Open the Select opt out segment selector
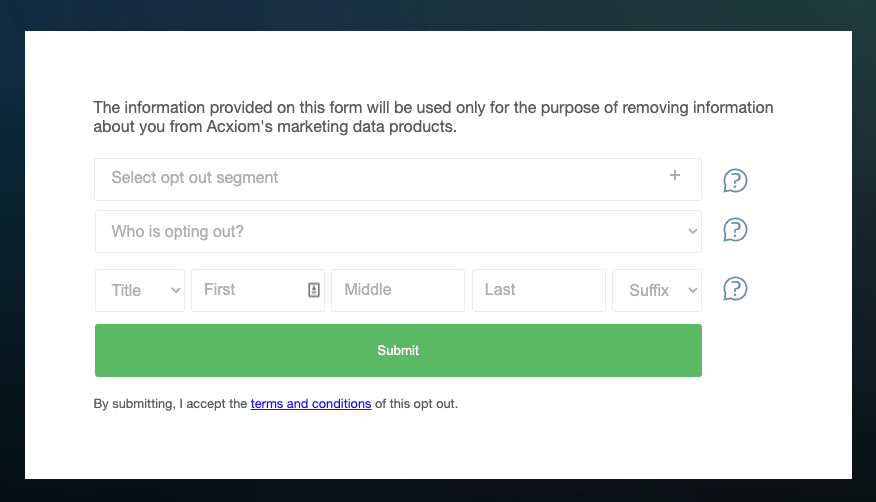This screenshot has width=876, height=502. (398, 179)
